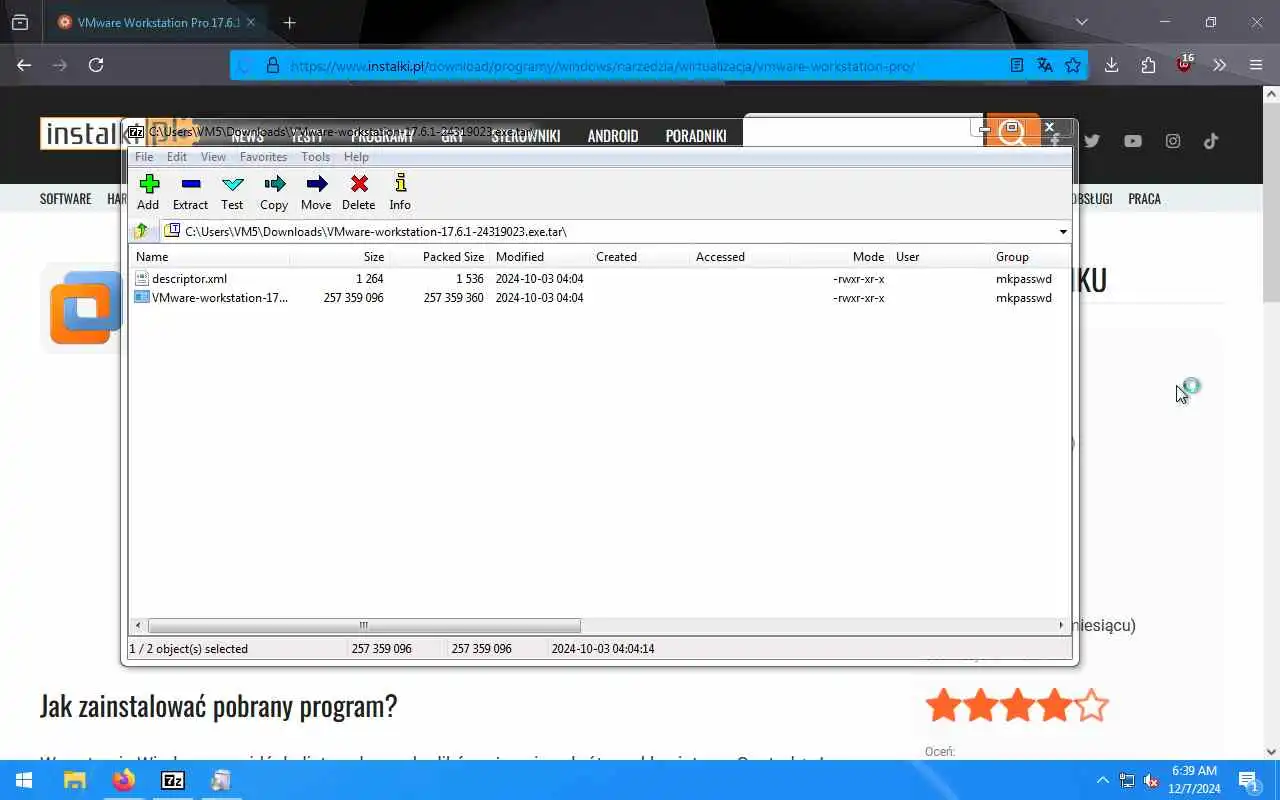1280x800 pixels.
Task: Click the Extract toolbar icon
Action: coord(190,191)
